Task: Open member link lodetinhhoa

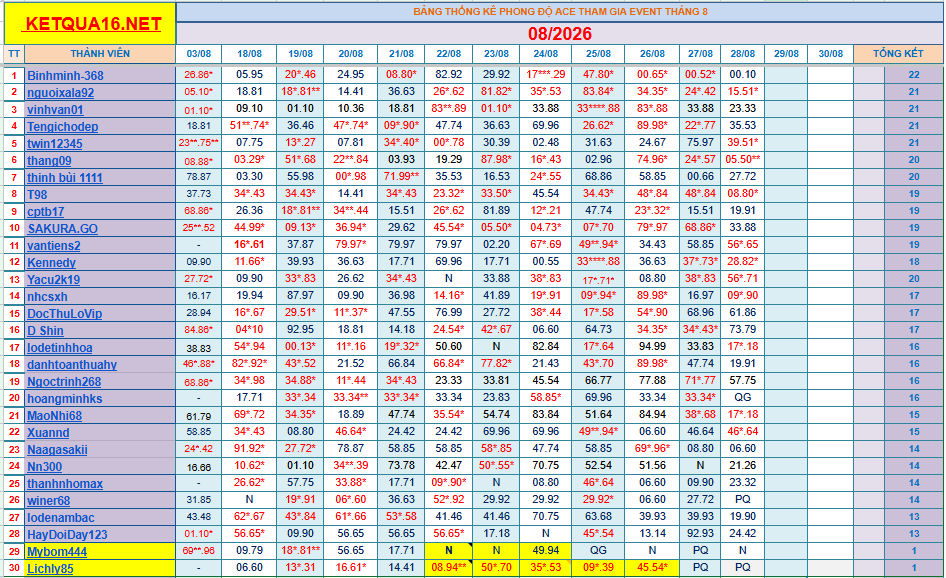Action: click(x=60, y=348)
